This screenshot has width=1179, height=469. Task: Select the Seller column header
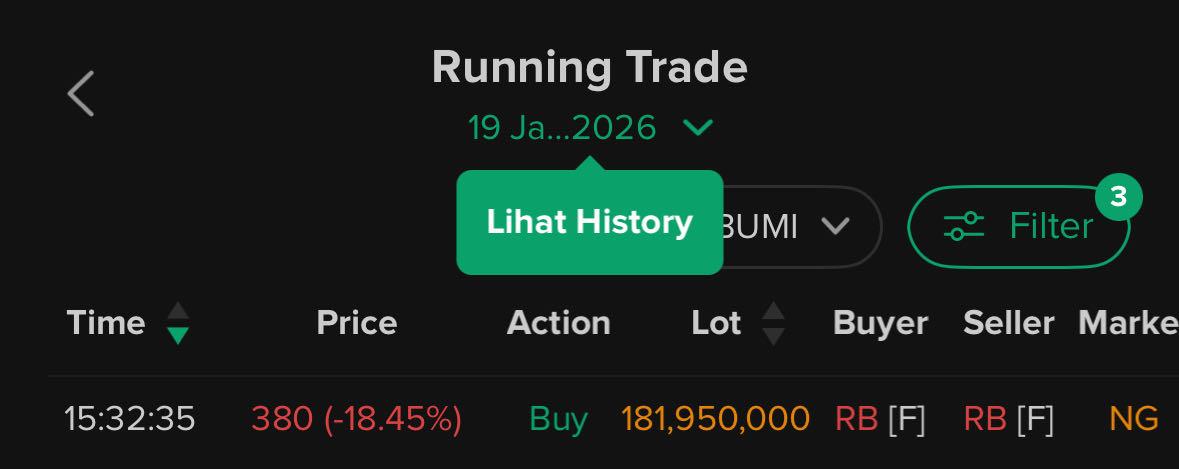(x=1008, y=323)
